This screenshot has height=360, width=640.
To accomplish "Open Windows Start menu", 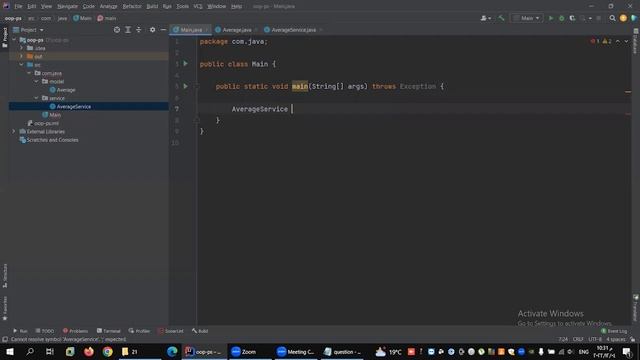I will pyautogui.click(x=9, y=351).
